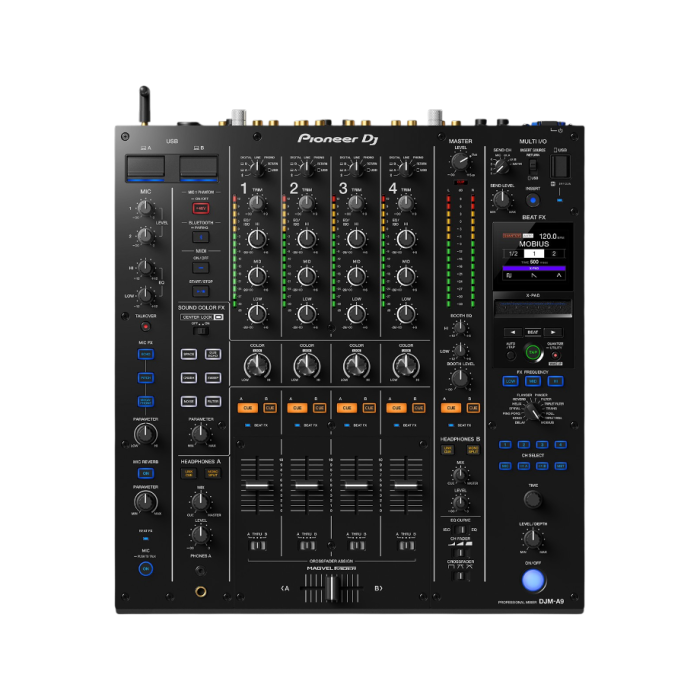Click the USB B port

point(198,167)
